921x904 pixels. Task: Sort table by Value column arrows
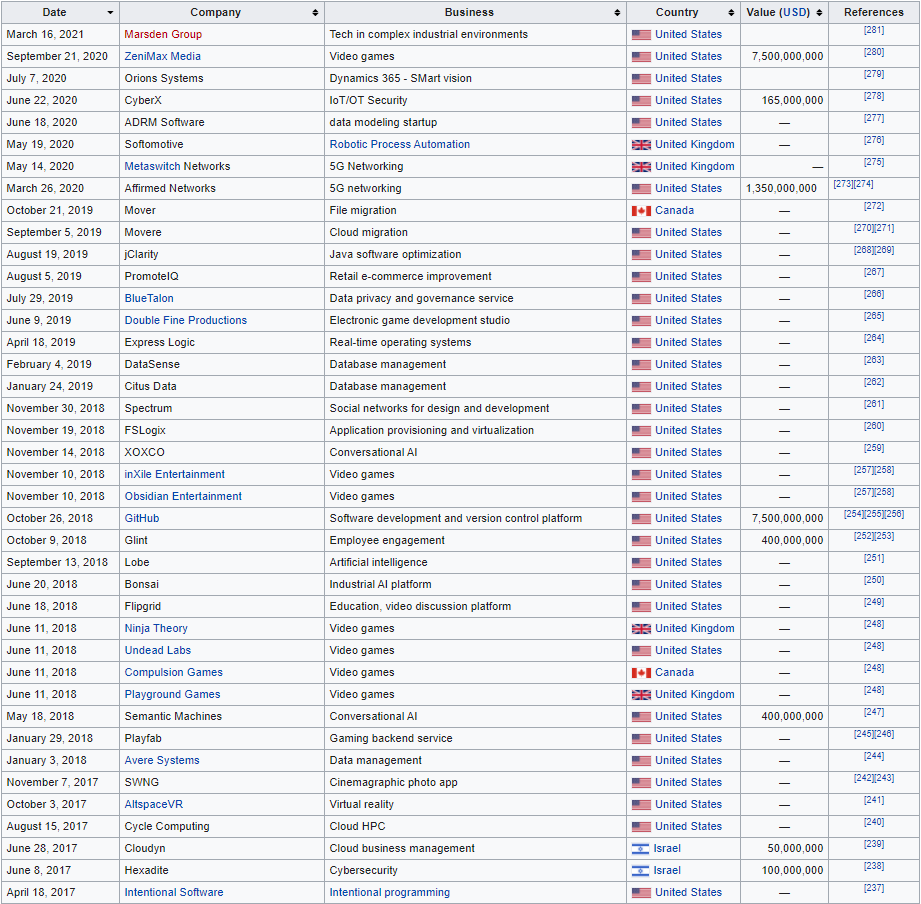click(x=819, y=13)
